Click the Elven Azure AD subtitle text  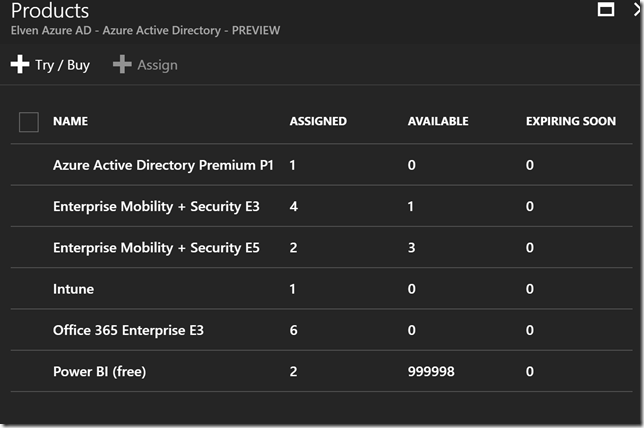click(x=145, y=31)
